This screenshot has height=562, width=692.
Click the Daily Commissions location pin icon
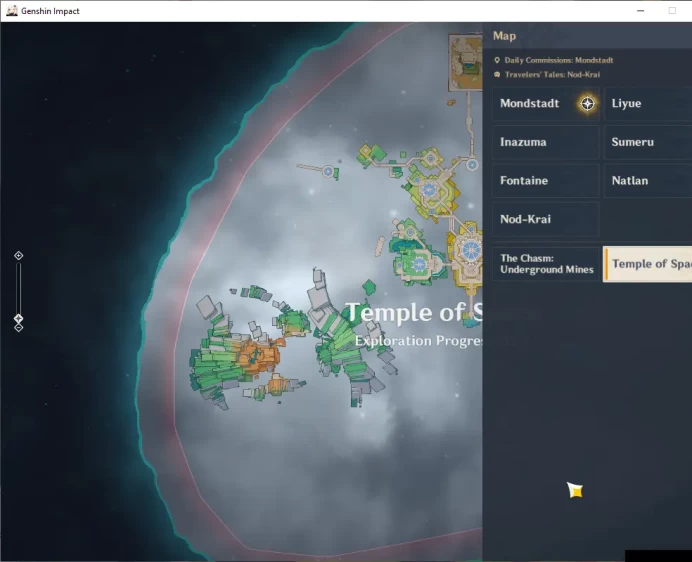click(497, 60)
